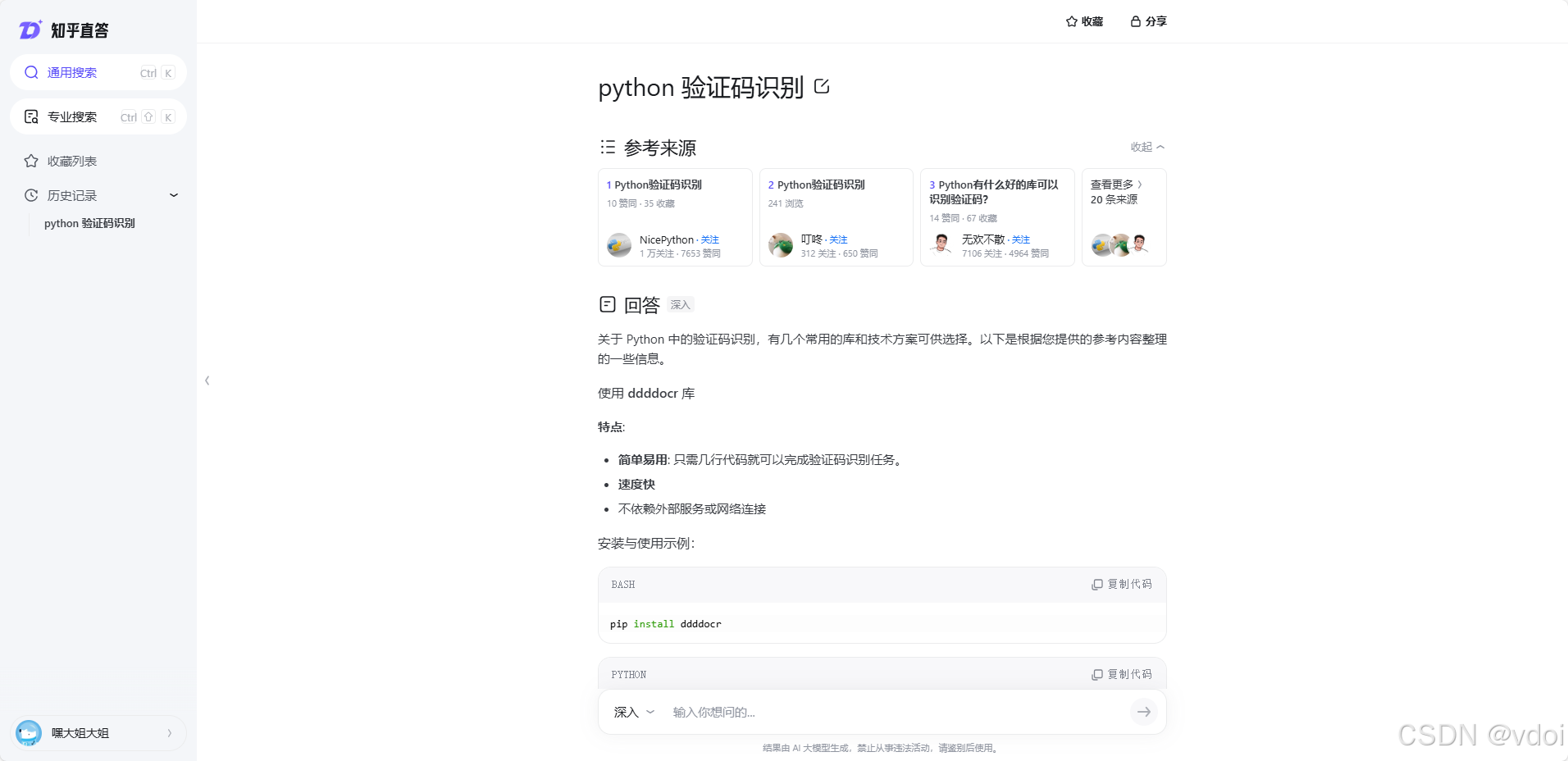This screenshot has height=761, width=1568.
Task: Click the 安装与使用示例 text
Action: pyautogui.click(x=646, y=544)
